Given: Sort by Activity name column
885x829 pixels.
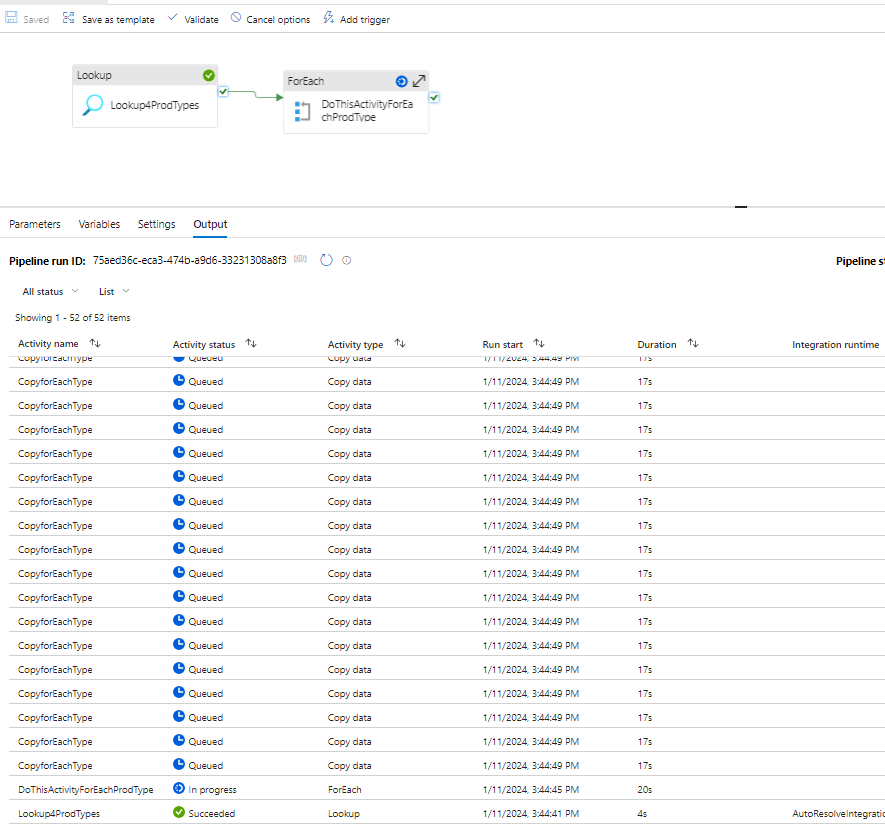Looking at the screenshot, I should [x=95, y=344].
